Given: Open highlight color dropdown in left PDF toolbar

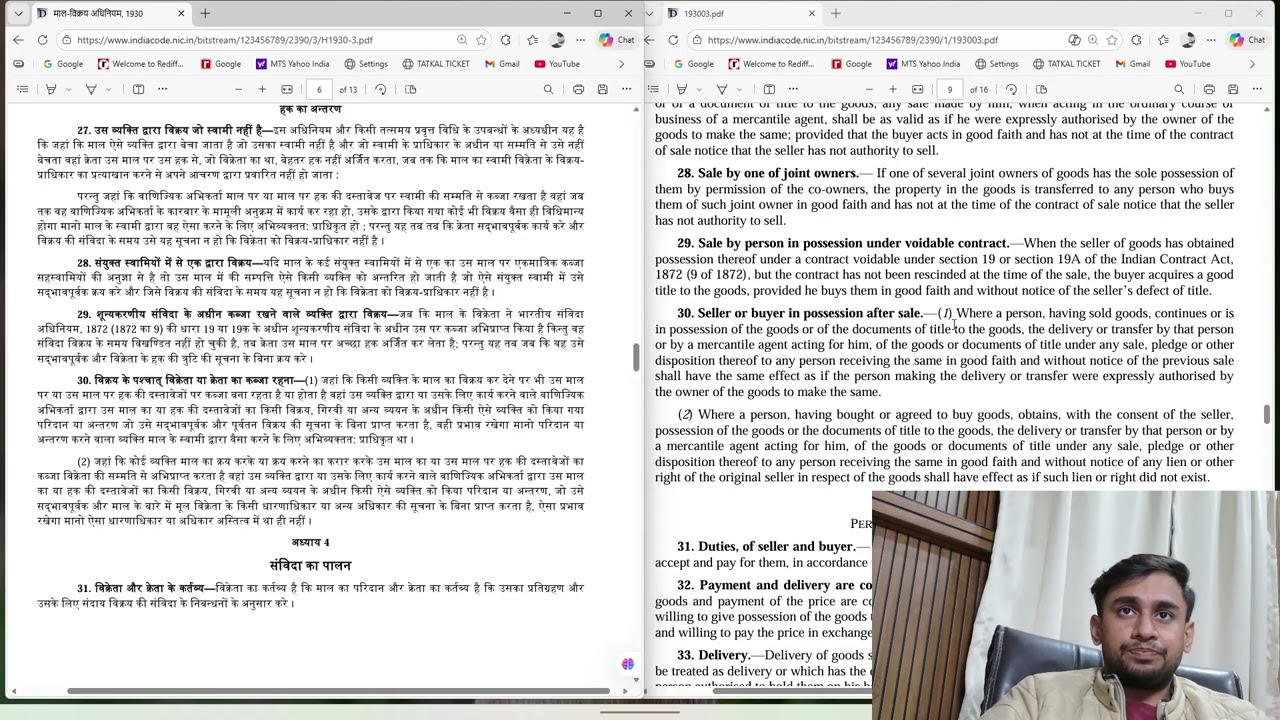Looking at the screenshot, I should pyautogui.click(x=68, y=89).
